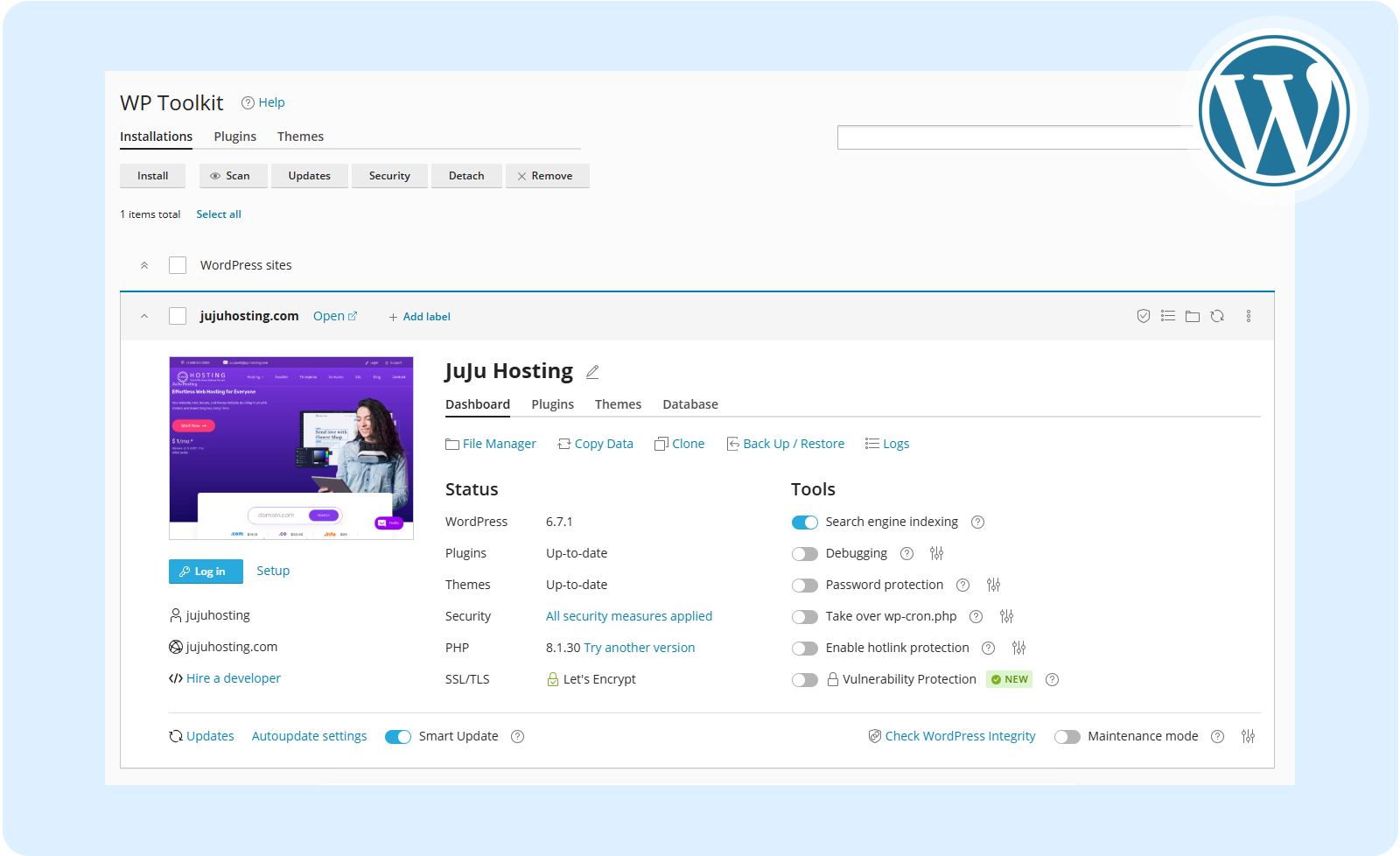Open security status shield icon for jujuhosting.com
Image resolution: width=1400 pixels, height=856 pixels.
pos(1143,316)
